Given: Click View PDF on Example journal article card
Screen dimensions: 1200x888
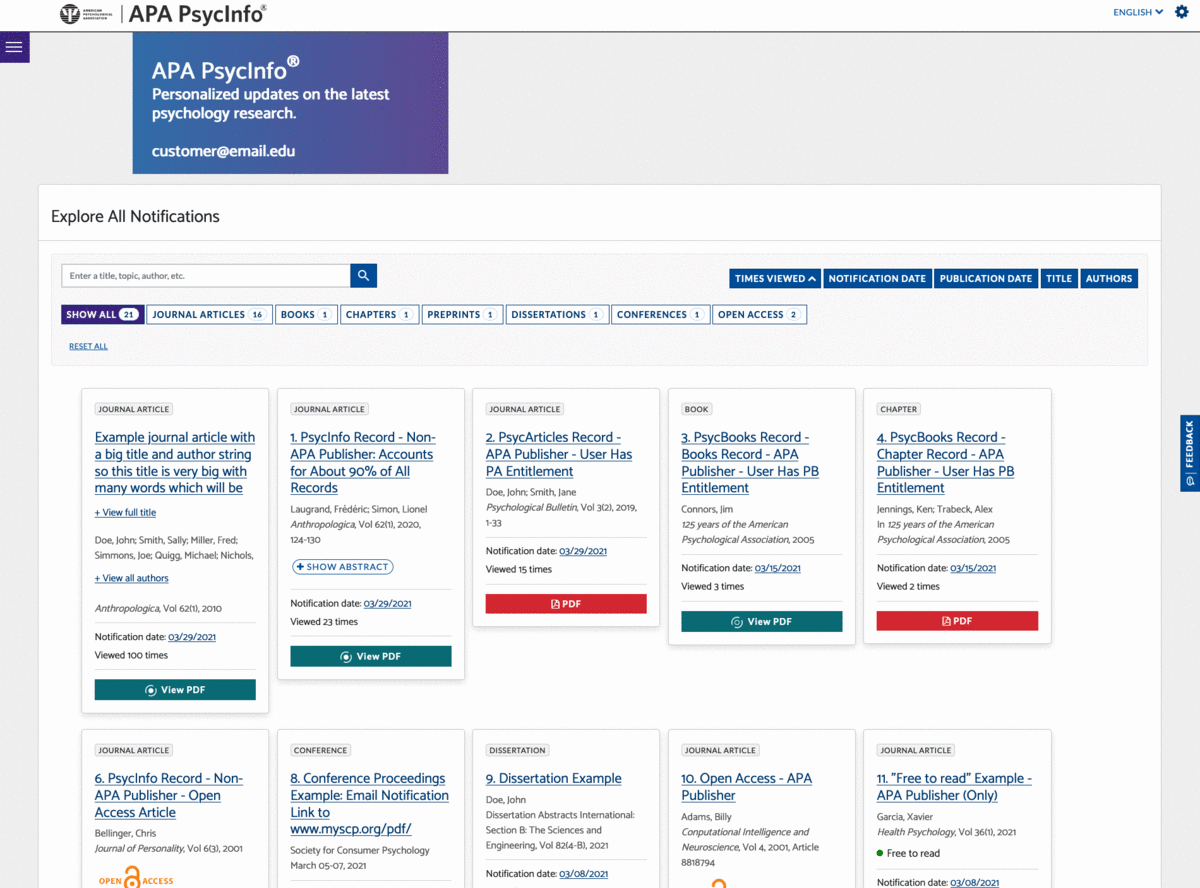Looking at the screenshot, I should click(175, 690).
